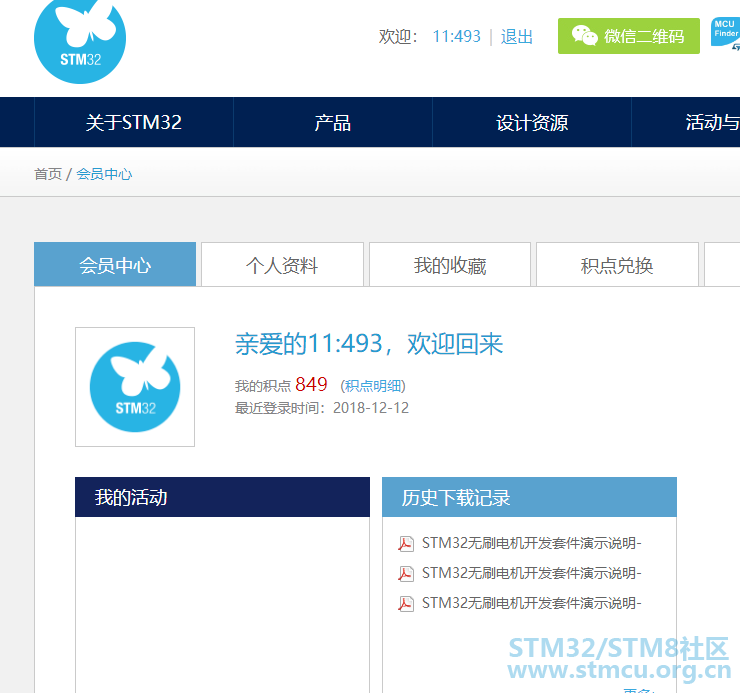Image resolution: width=740 pixels, height=693 pixels.
Task: Click PDF icon of second download record
Action: (x=406, y=573)
